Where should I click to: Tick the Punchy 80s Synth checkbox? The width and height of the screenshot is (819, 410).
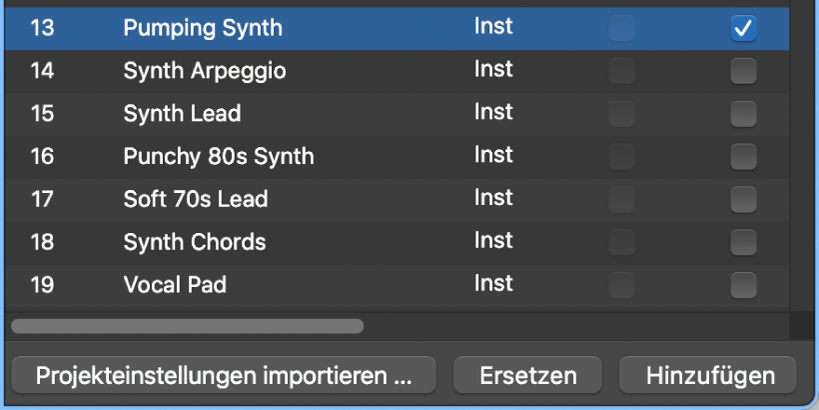[743, 157]
